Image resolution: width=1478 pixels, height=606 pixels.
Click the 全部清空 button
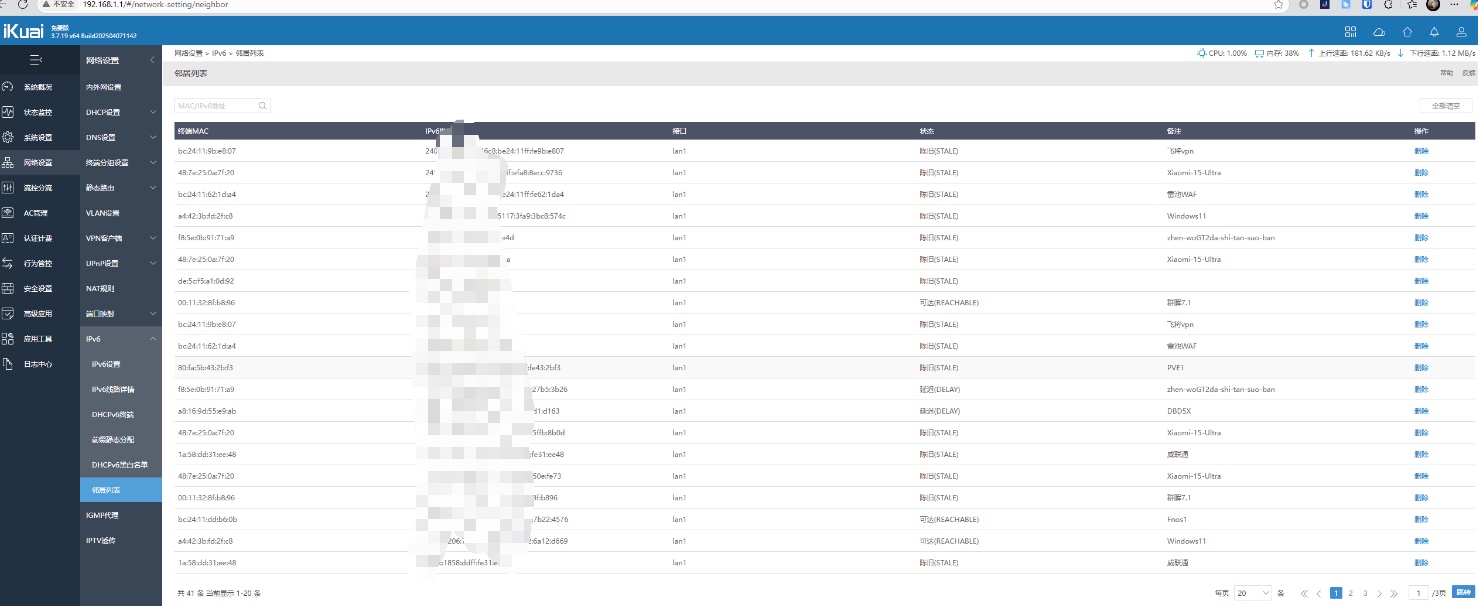click(1445, 105)
